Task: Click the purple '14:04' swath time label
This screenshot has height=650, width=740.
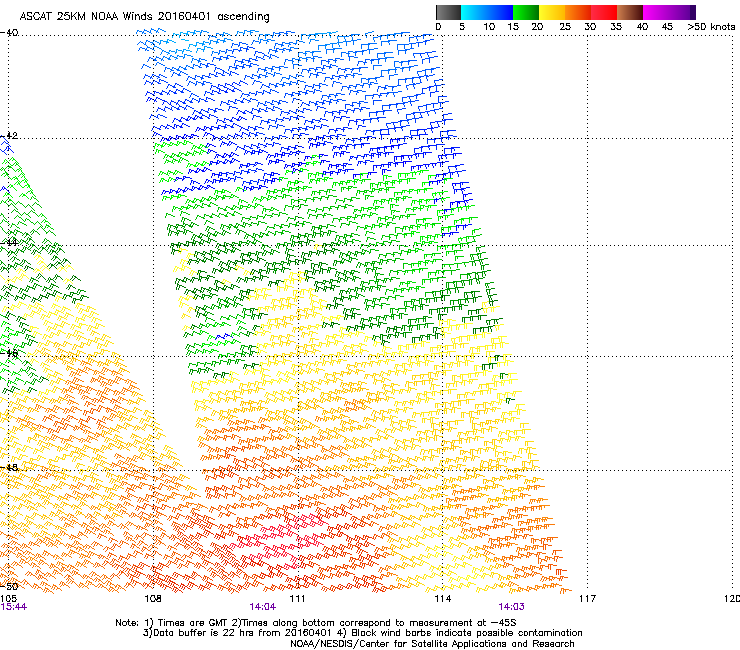Action: 262,607
